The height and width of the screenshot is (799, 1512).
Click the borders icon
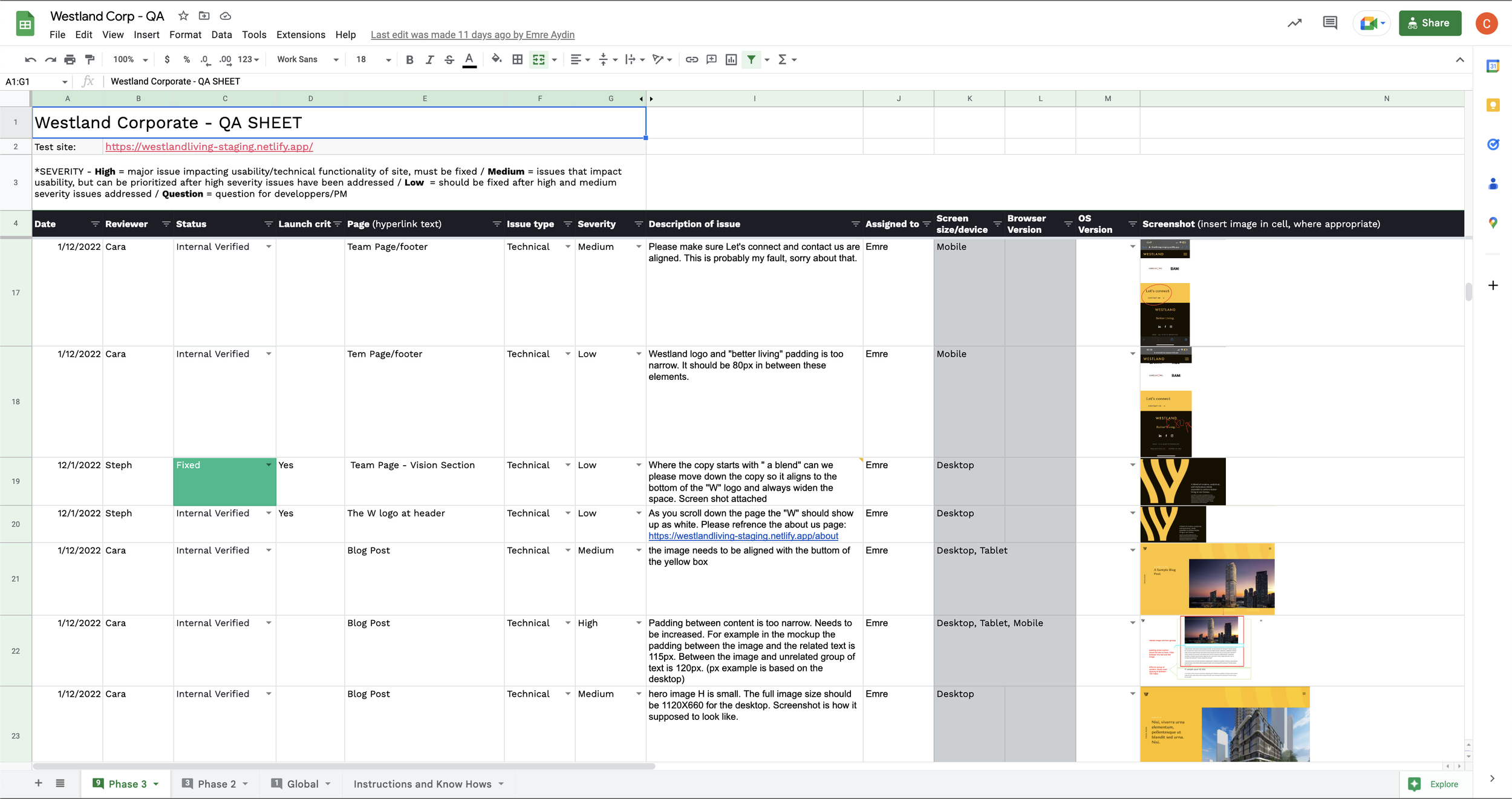(517, 59)
